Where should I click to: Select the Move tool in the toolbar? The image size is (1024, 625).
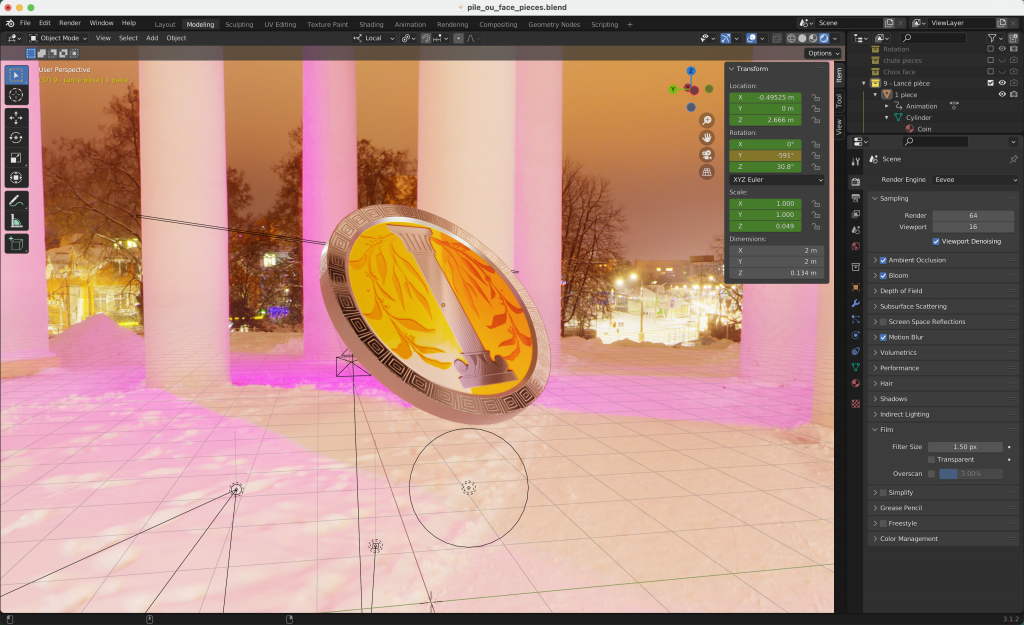16,117
